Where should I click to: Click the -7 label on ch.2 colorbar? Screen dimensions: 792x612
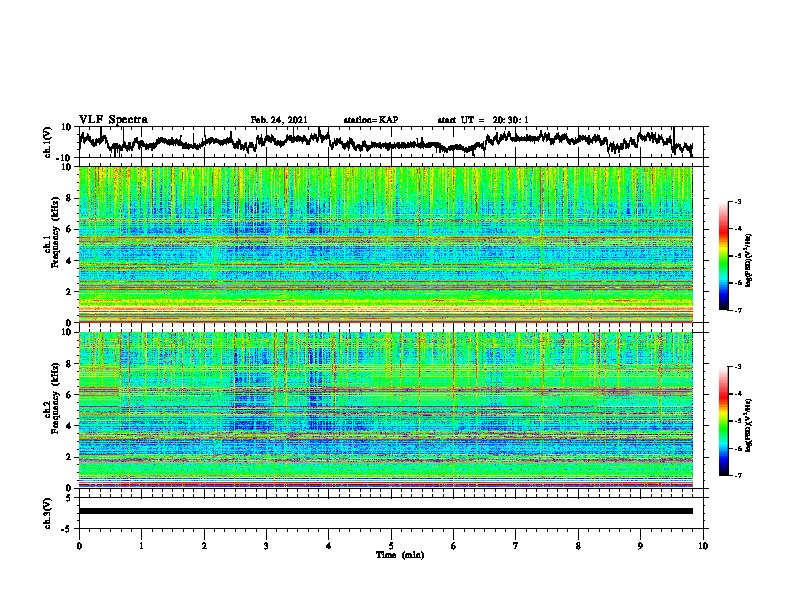pos(737,475)
